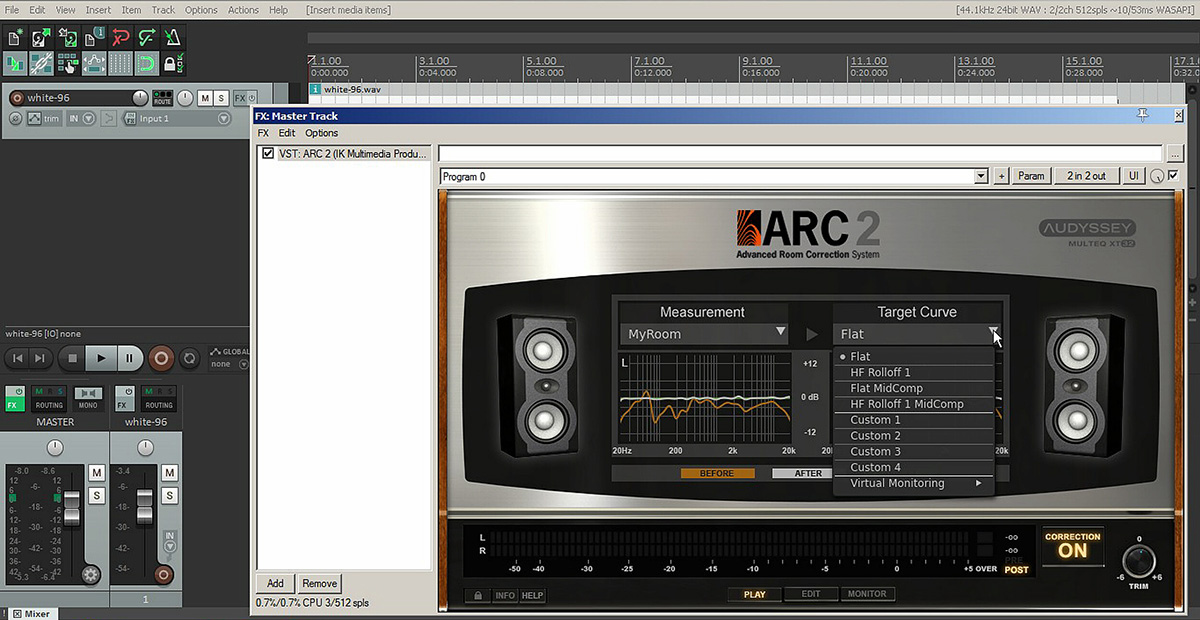Click the transport Play button
The image size is (1200, 620).
(101, 358)
